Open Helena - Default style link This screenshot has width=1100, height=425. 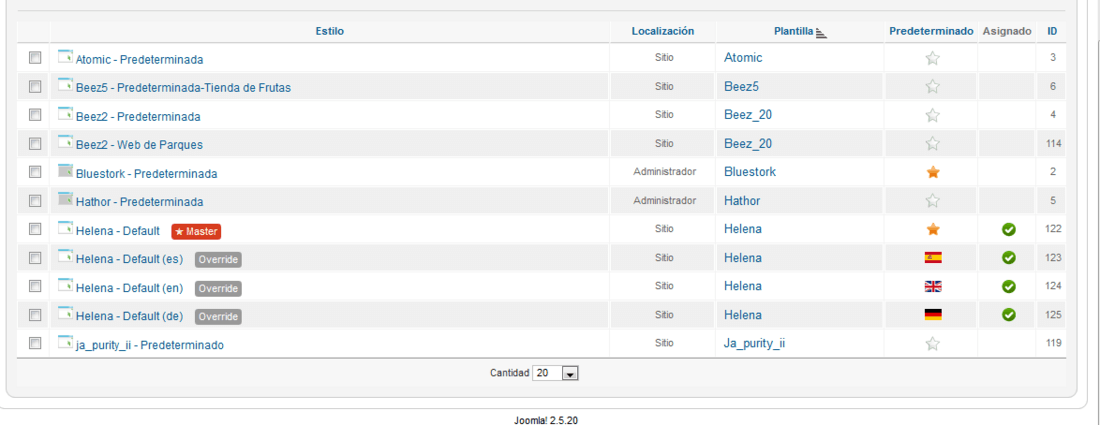[x=118, y=230]
